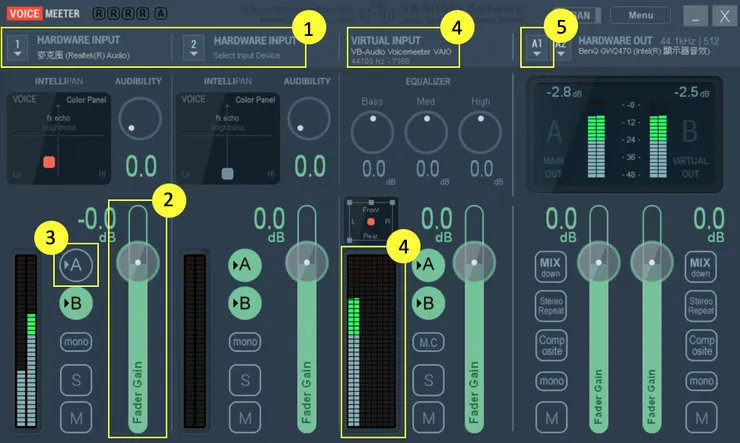Click the High equalizer knob

(480, 132)
